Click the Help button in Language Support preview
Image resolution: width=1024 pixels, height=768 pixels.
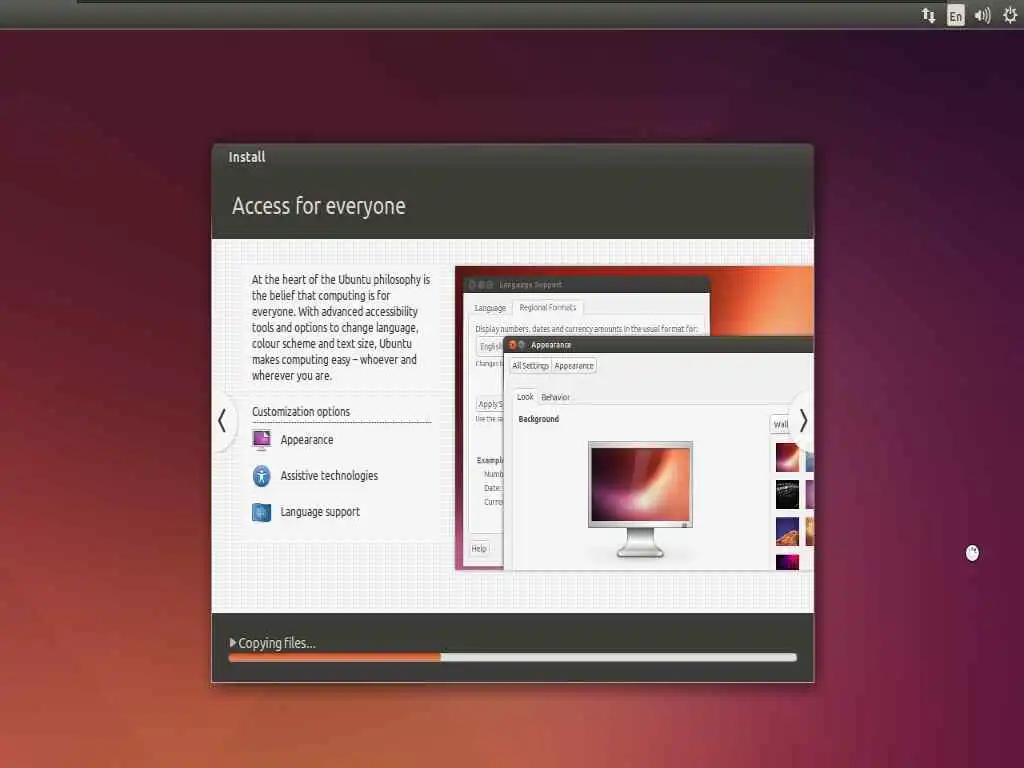[x=479, y=549]
